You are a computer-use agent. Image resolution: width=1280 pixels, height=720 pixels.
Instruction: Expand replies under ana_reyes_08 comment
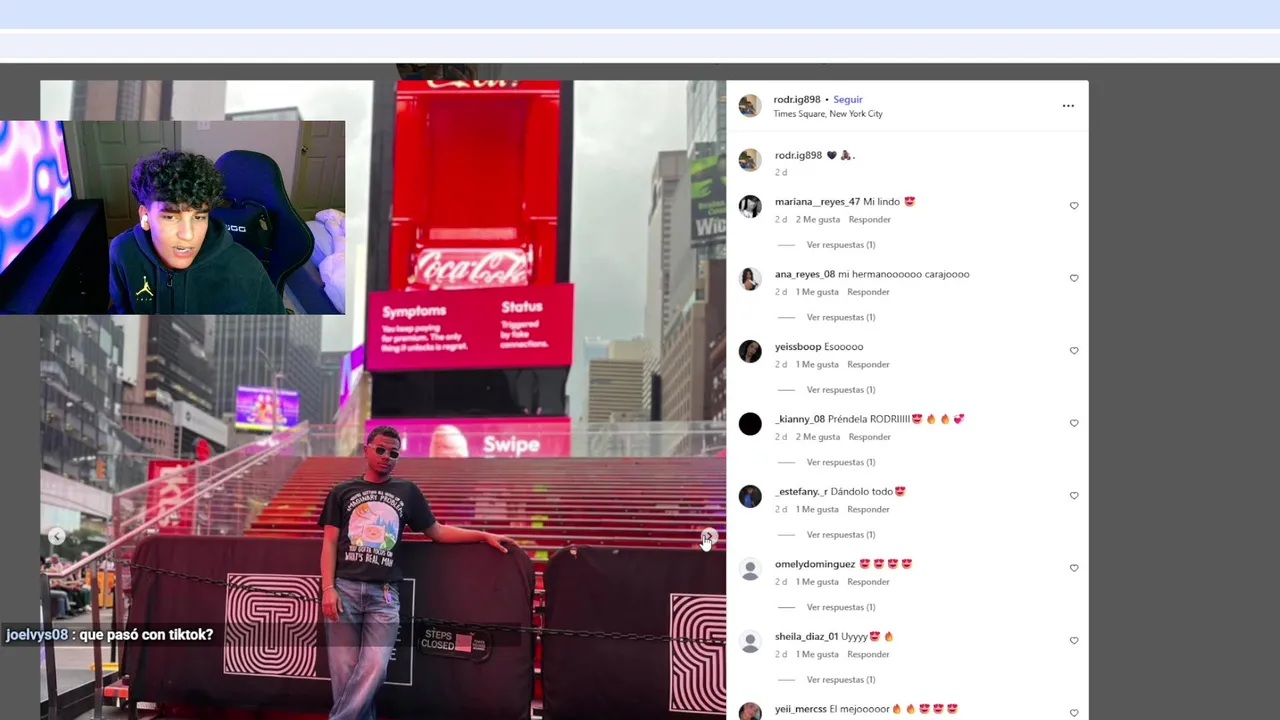pos(841,317)
